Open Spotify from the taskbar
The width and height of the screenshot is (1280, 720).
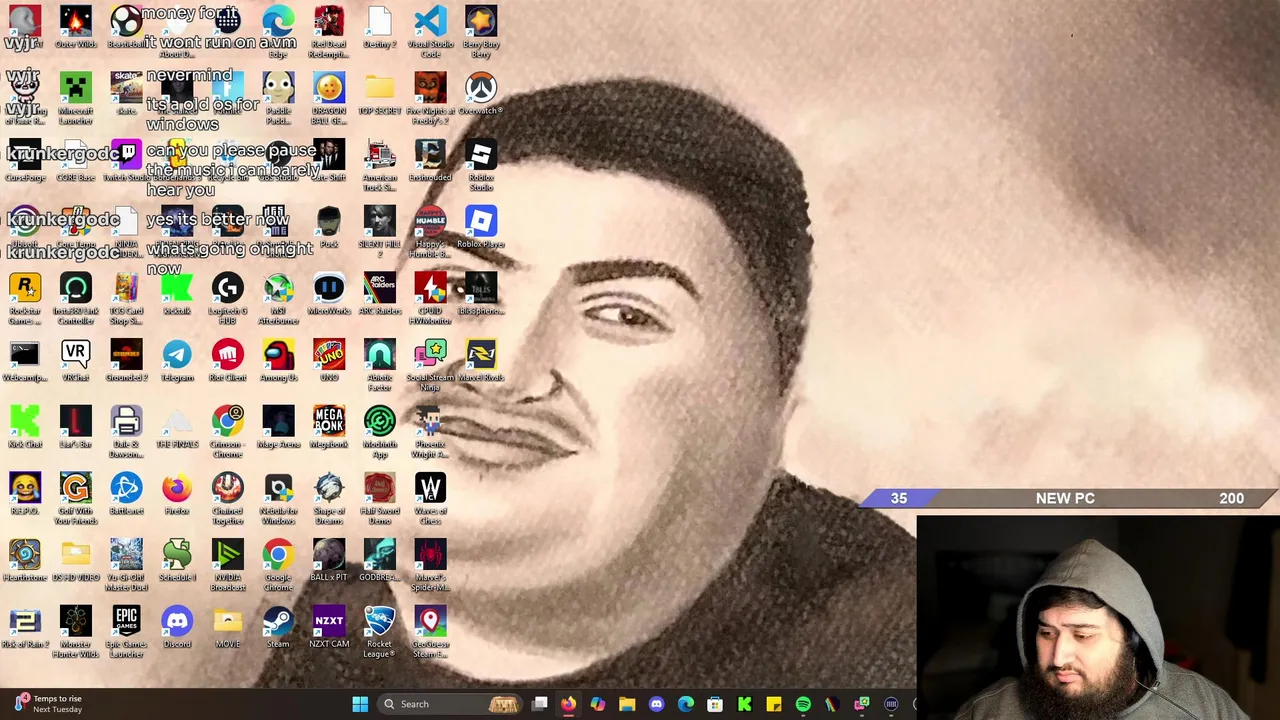pyautogui.click(x=803, y=704)
